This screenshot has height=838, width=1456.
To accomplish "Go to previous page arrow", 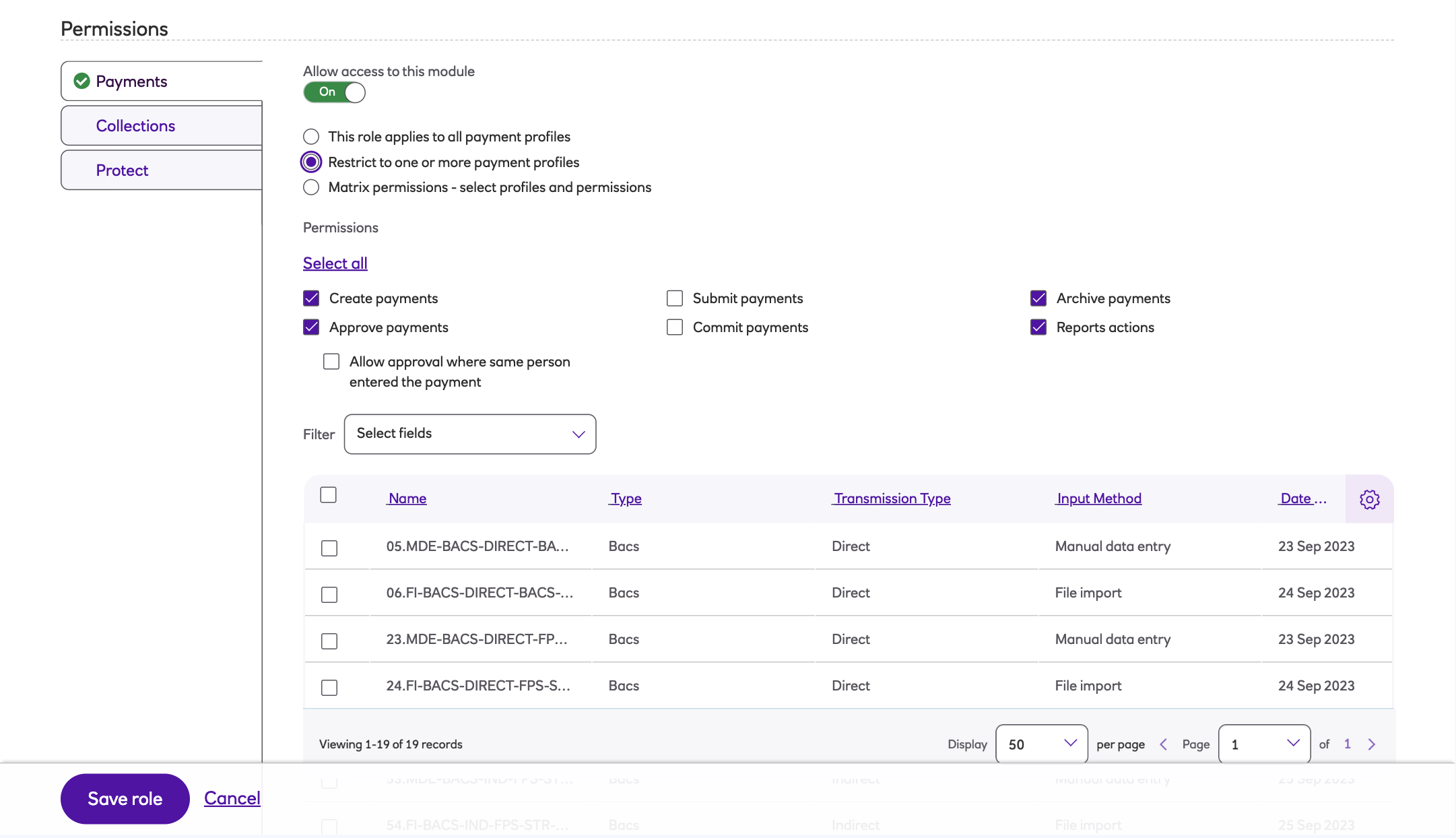I will coord(1163,744).
